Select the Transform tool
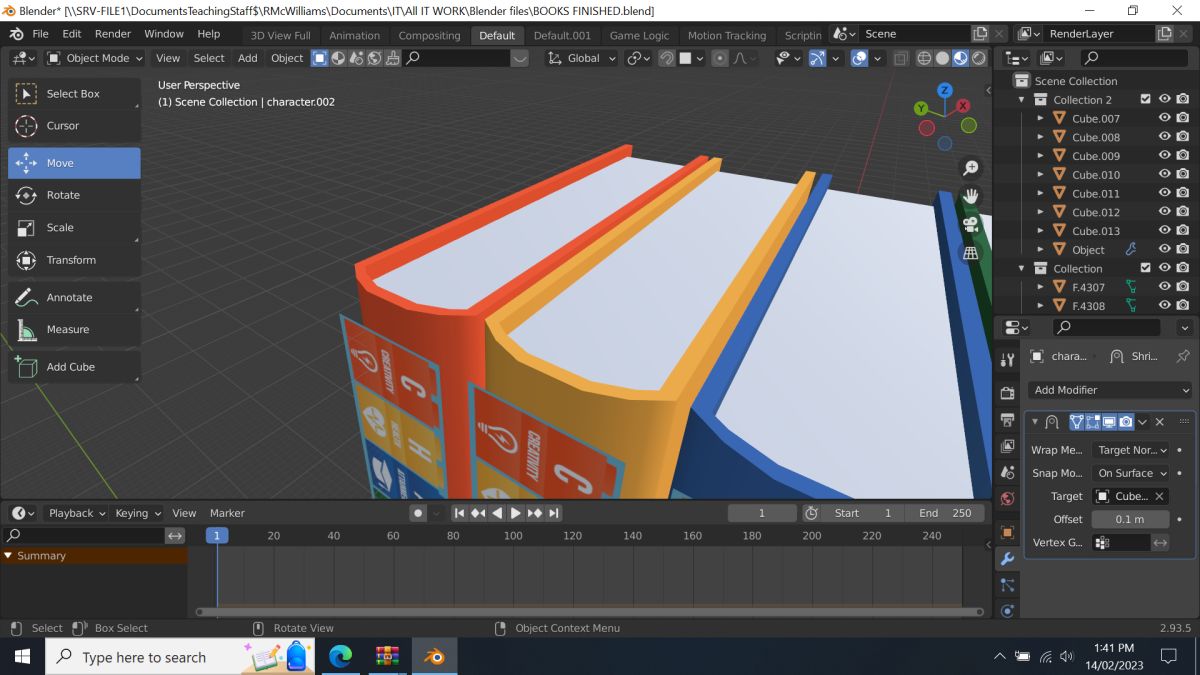Viewport: 1200px width, 675px height. click(74, 260)
